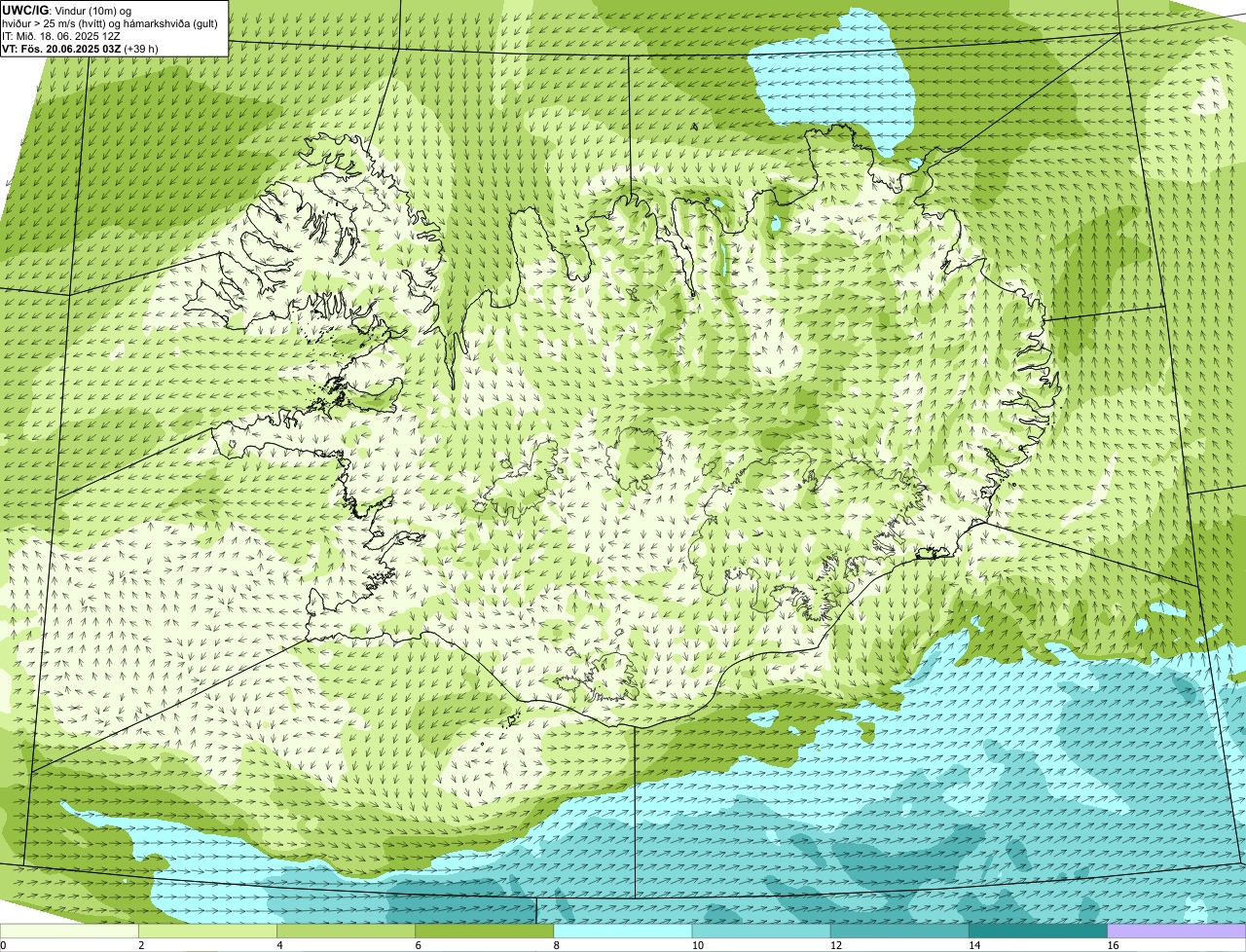1246x952 pixels.
Task: Click the 0–2 m/s pale yellow legend swatch
Action: [x=69, y=932]
